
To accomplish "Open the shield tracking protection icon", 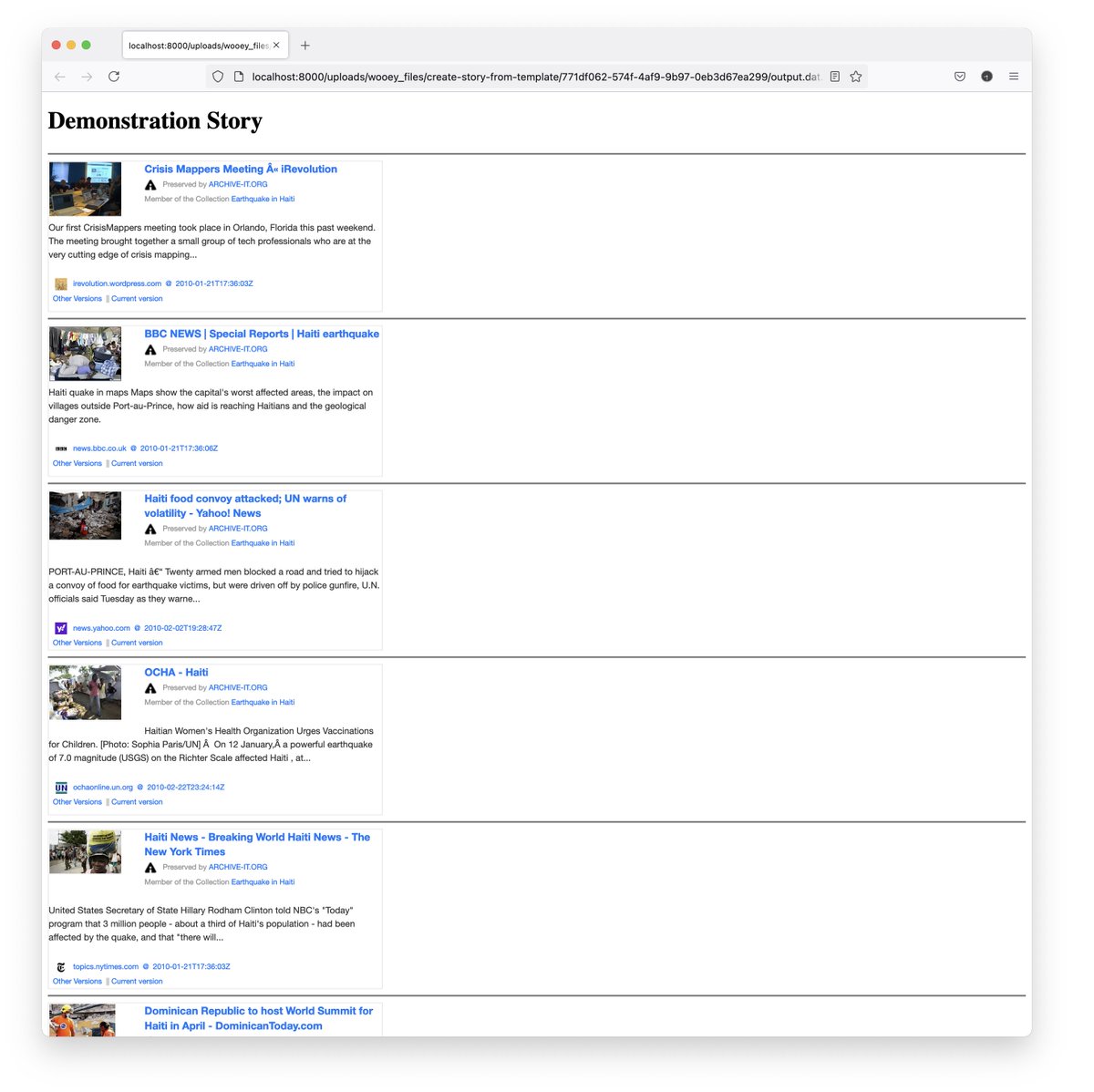I will (x=218, y=77).
